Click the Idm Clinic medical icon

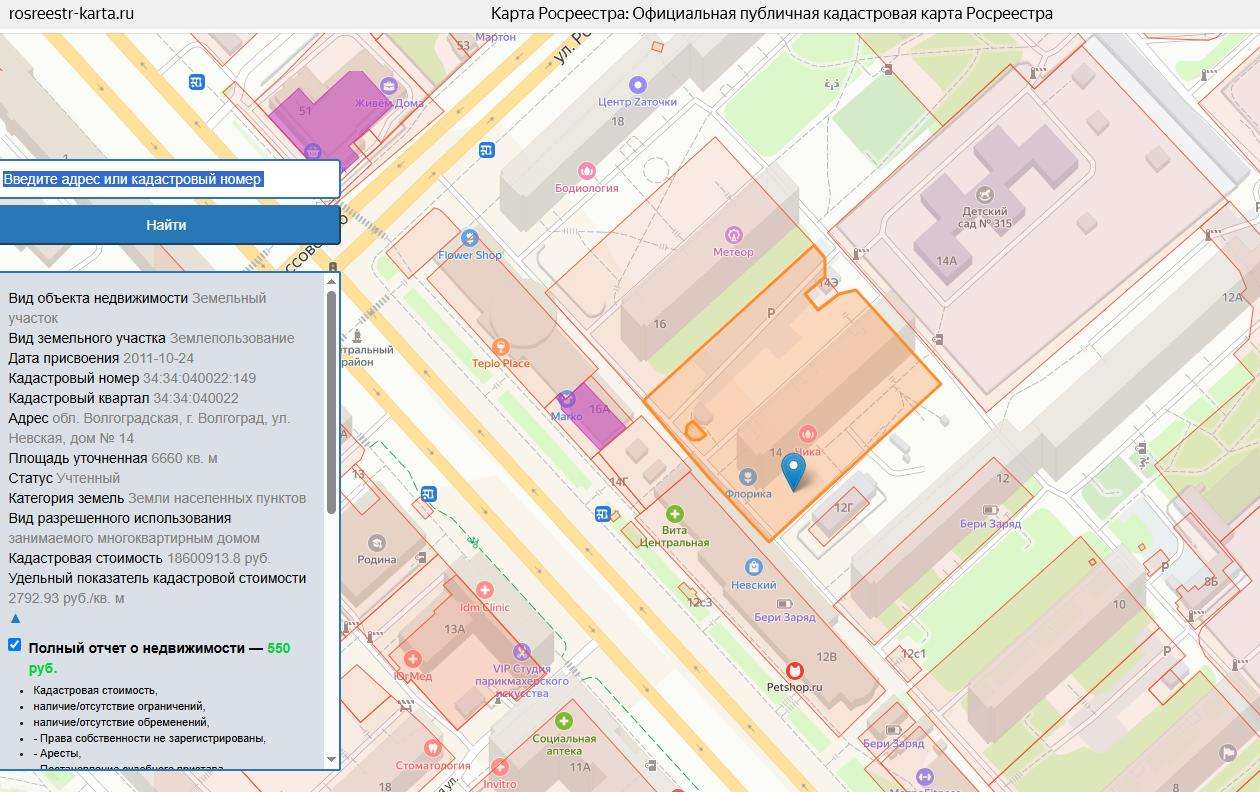485,590
